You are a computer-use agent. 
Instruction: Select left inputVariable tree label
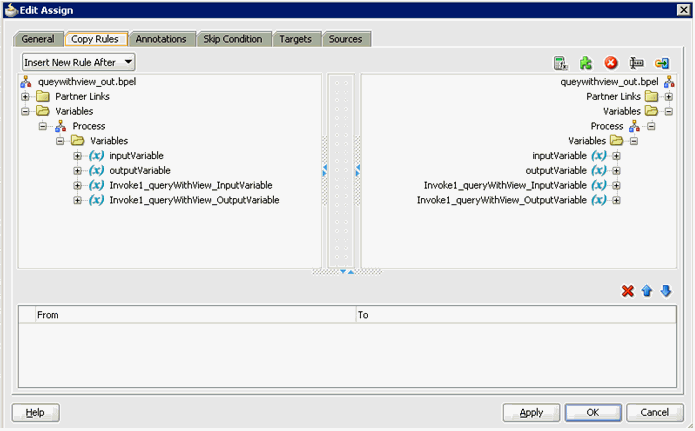[137, 156]
